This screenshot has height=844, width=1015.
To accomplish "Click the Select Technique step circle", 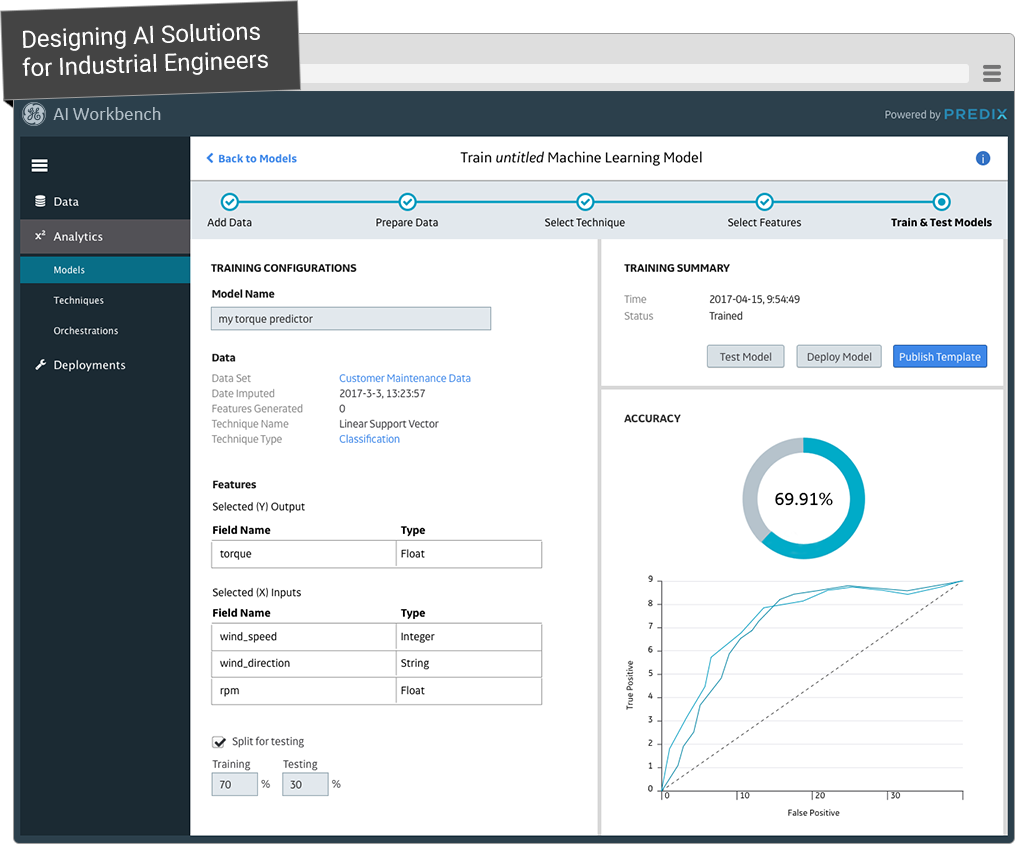I will click(x=585, y=202).
